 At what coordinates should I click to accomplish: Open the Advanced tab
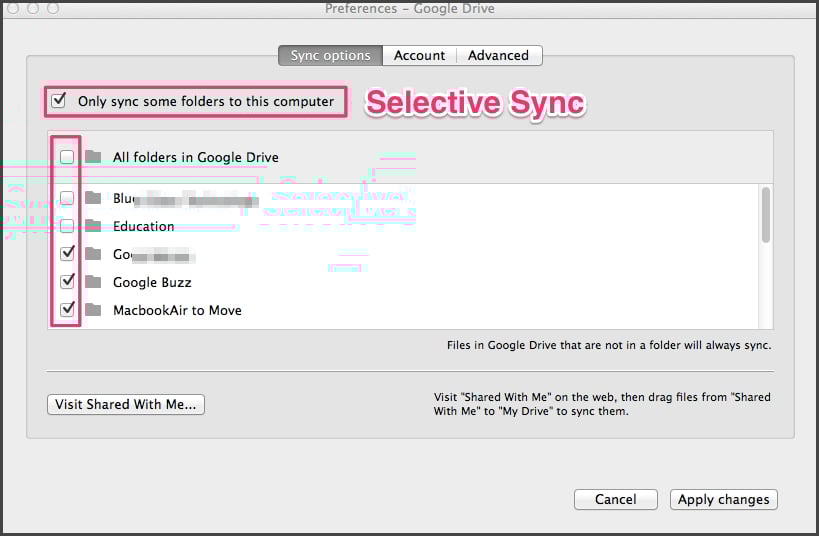click(x=499, y=55)
